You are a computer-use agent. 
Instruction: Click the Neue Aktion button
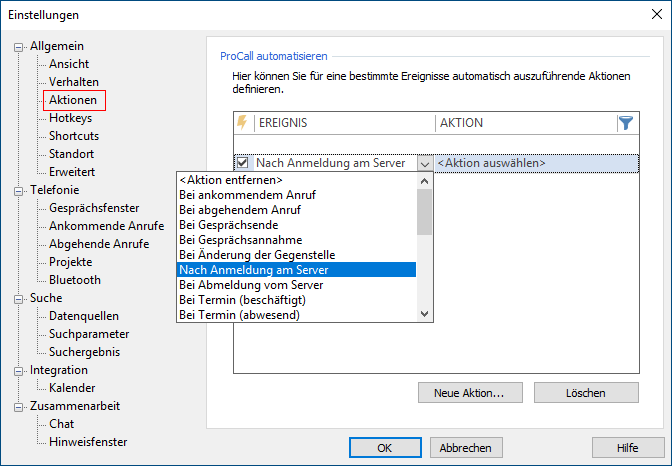point(469,392)
